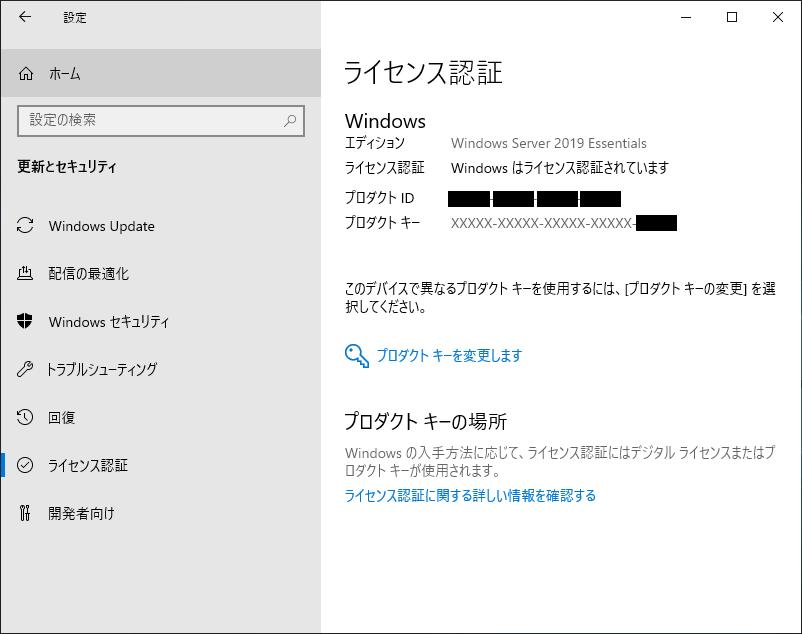This screenshot has width=802, height=634.
Task: Click the search magnifier icon
Action: pos(290,121)
